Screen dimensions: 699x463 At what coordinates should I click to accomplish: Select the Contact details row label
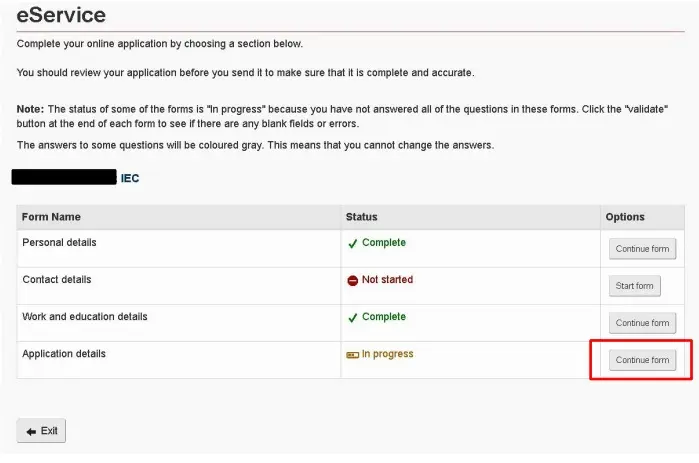(x=57, y=279)
